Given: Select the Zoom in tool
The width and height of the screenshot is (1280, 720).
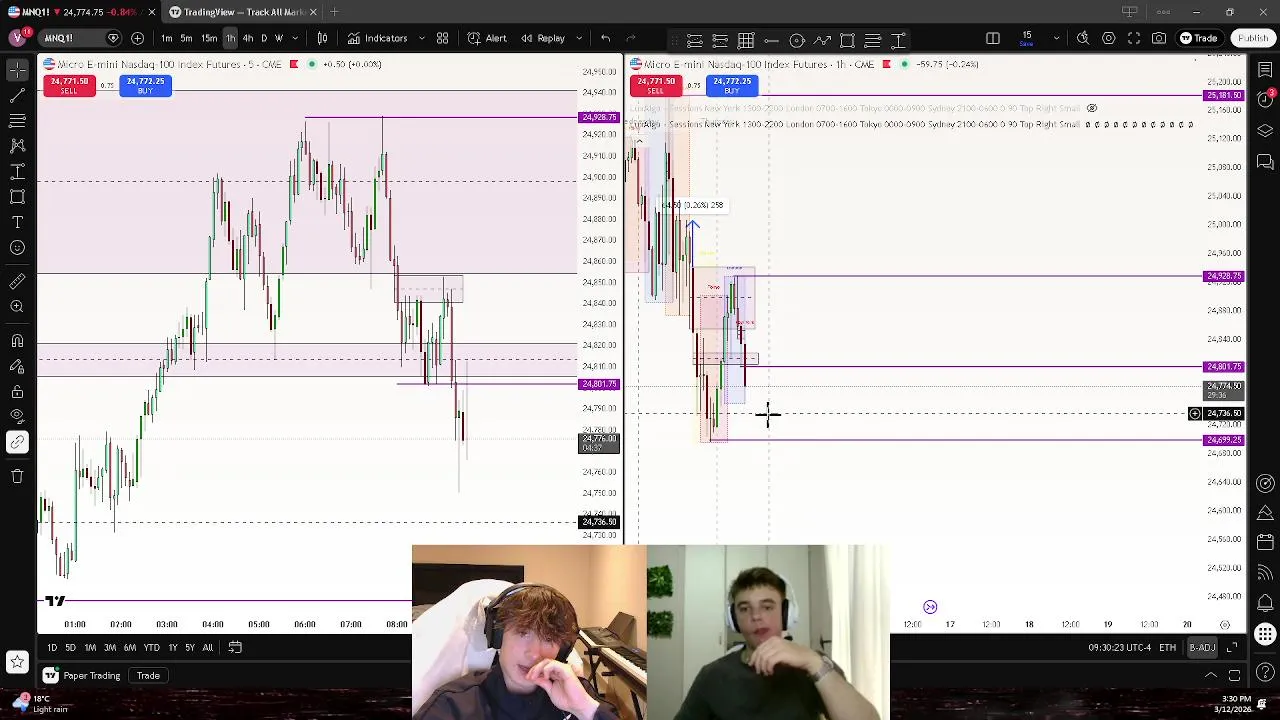Looking at the screenshot, I should click(17, 307).
